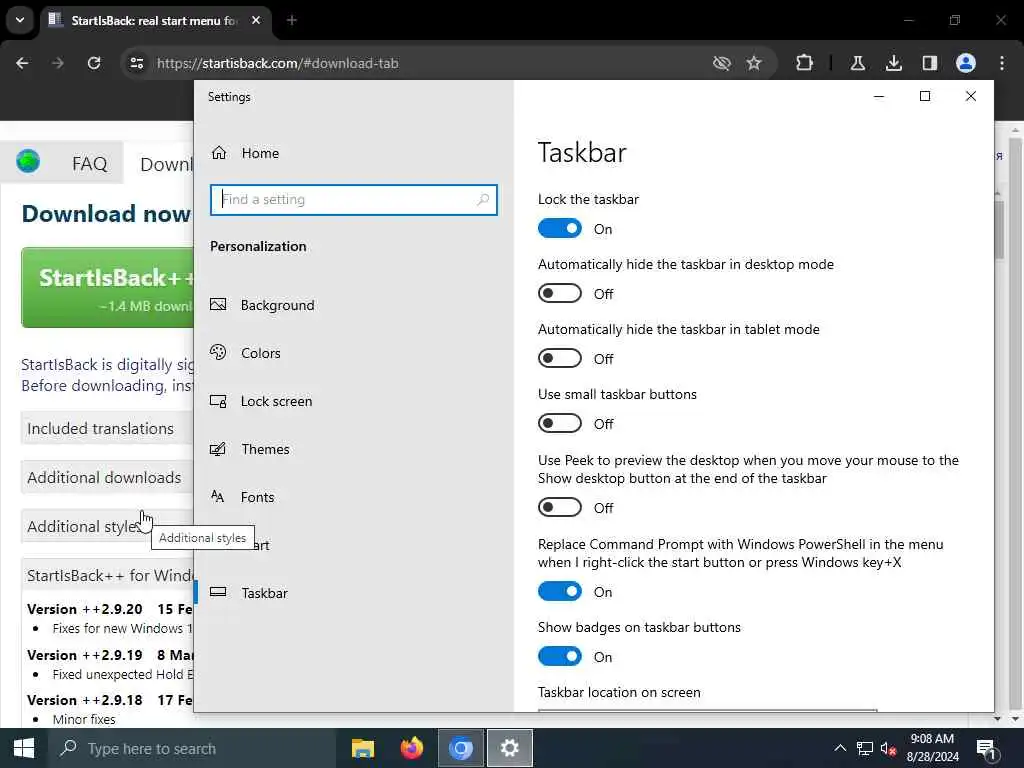Viewport: 1024px width, 768px height.
Task: Open Chrome Labs flask icon
Action: coord(857,63)
